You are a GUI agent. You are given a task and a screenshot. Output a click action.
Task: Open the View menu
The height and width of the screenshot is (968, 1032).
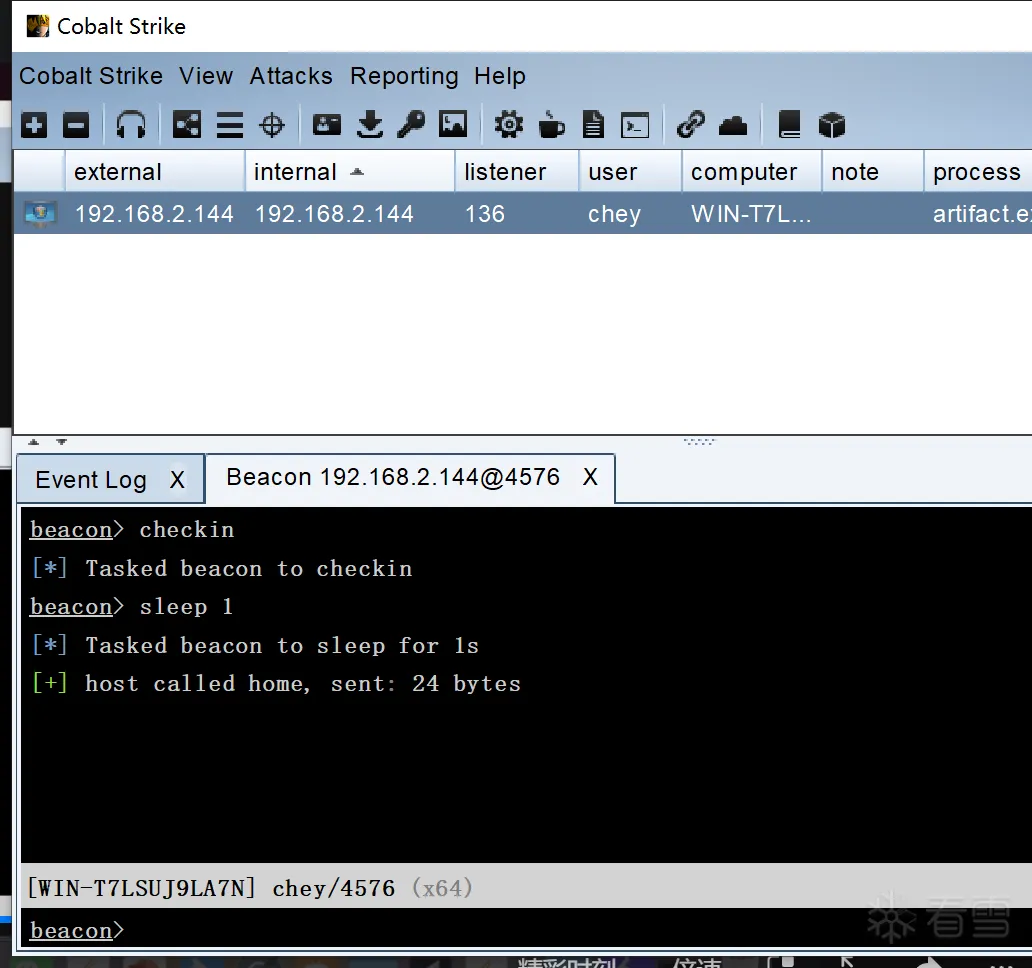tap(206, 76)
